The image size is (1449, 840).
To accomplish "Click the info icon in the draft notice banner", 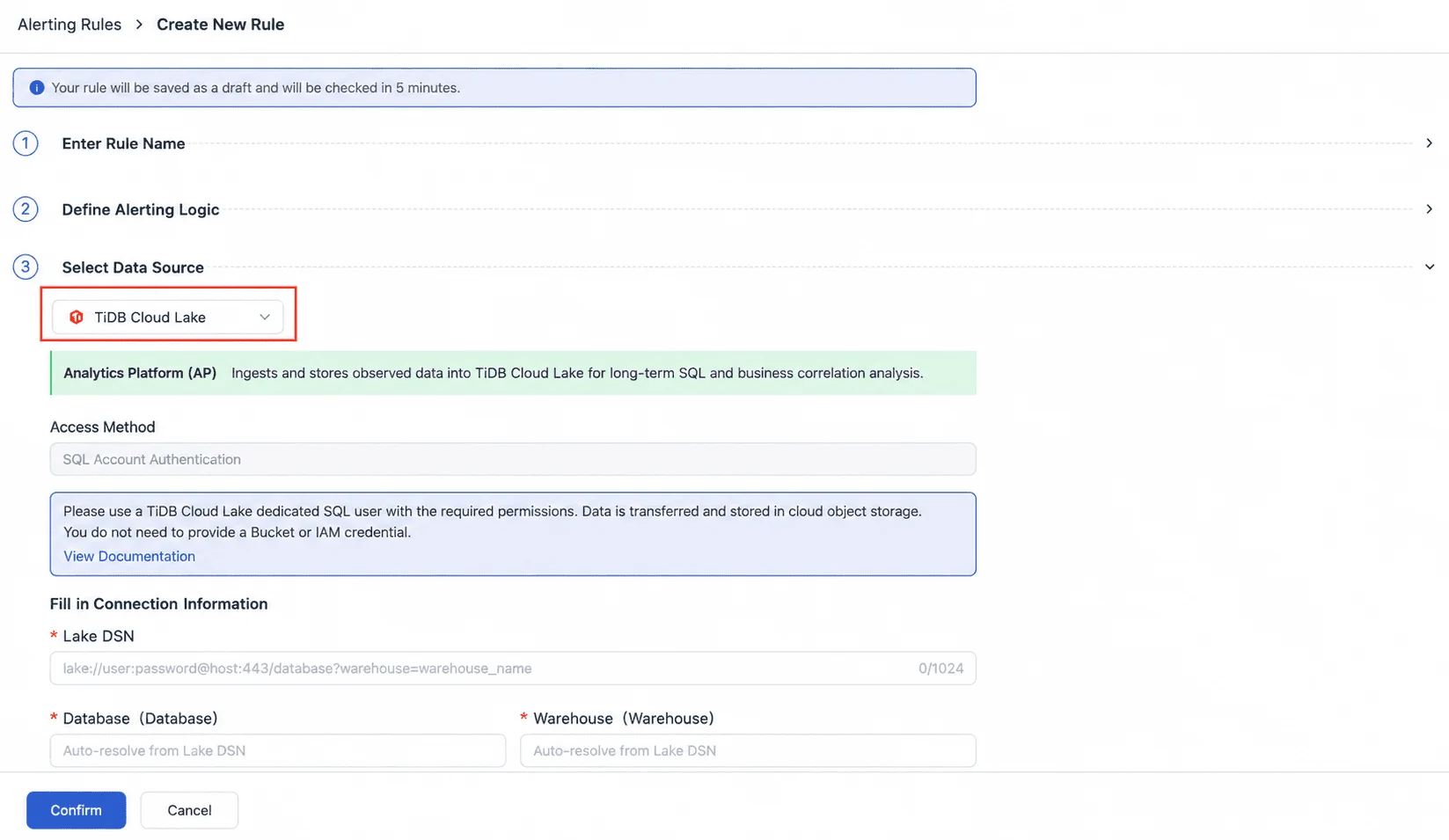I will pyautogui.click(x=37, y=88).
